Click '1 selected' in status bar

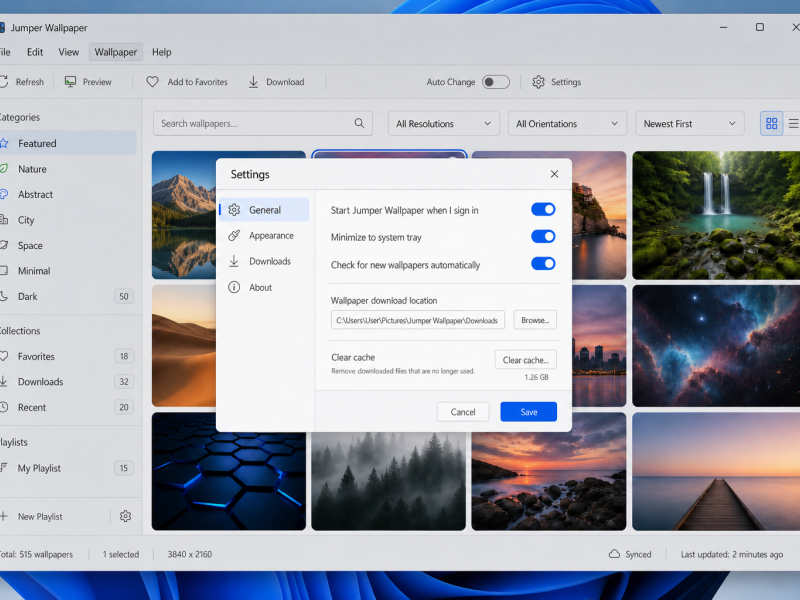coord(121,554)
